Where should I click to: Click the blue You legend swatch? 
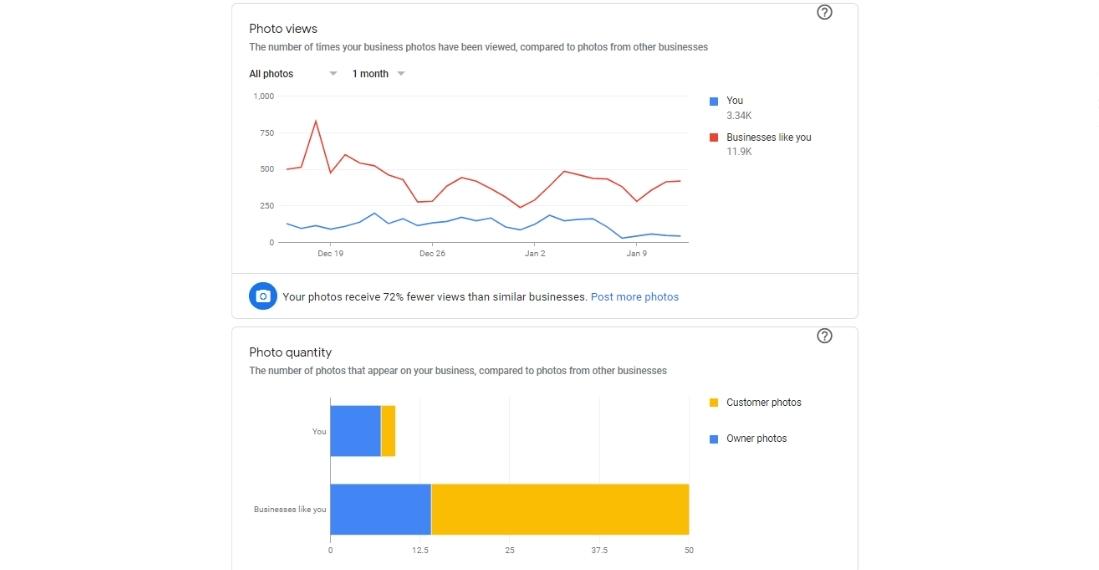(713, 101)
